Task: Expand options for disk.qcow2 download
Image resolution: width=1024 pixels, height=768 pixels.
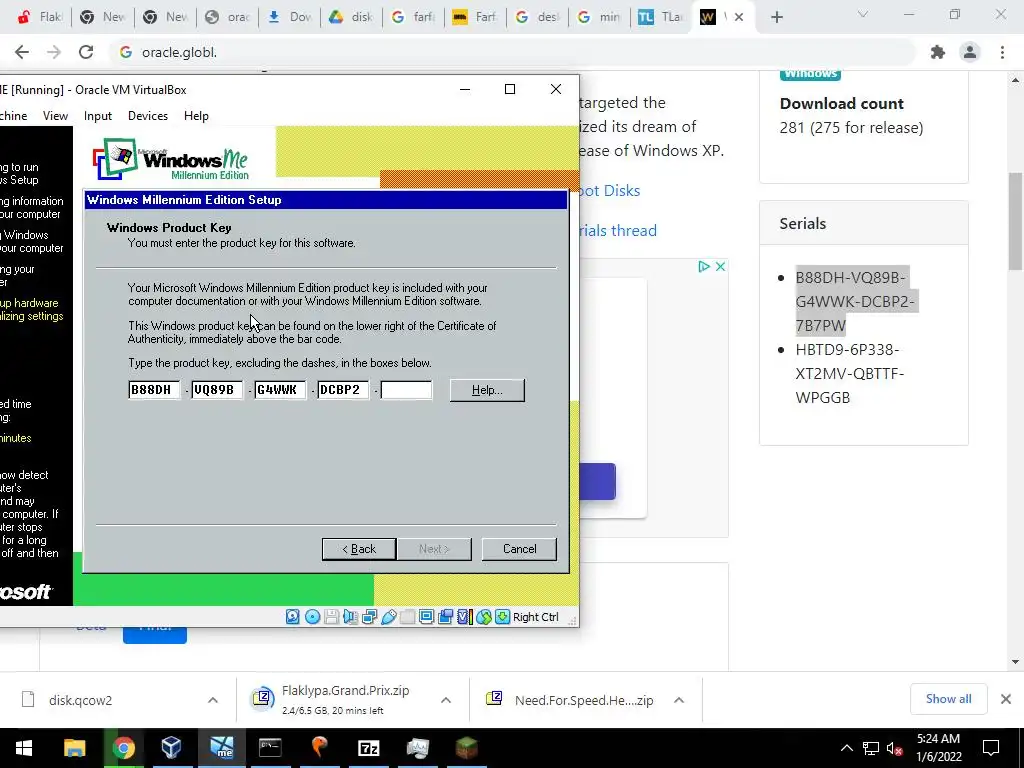Action: coord(213,700)
